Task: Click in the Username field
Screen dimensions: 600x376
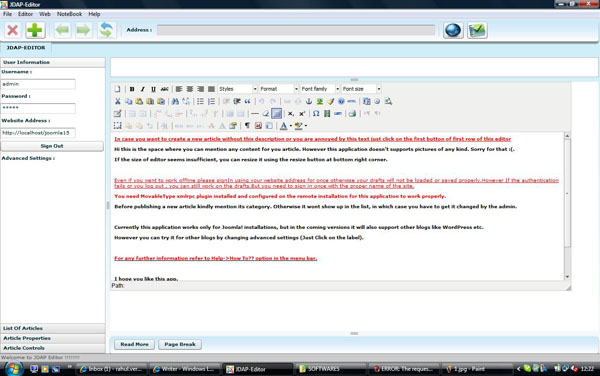Action: (38, 84)
